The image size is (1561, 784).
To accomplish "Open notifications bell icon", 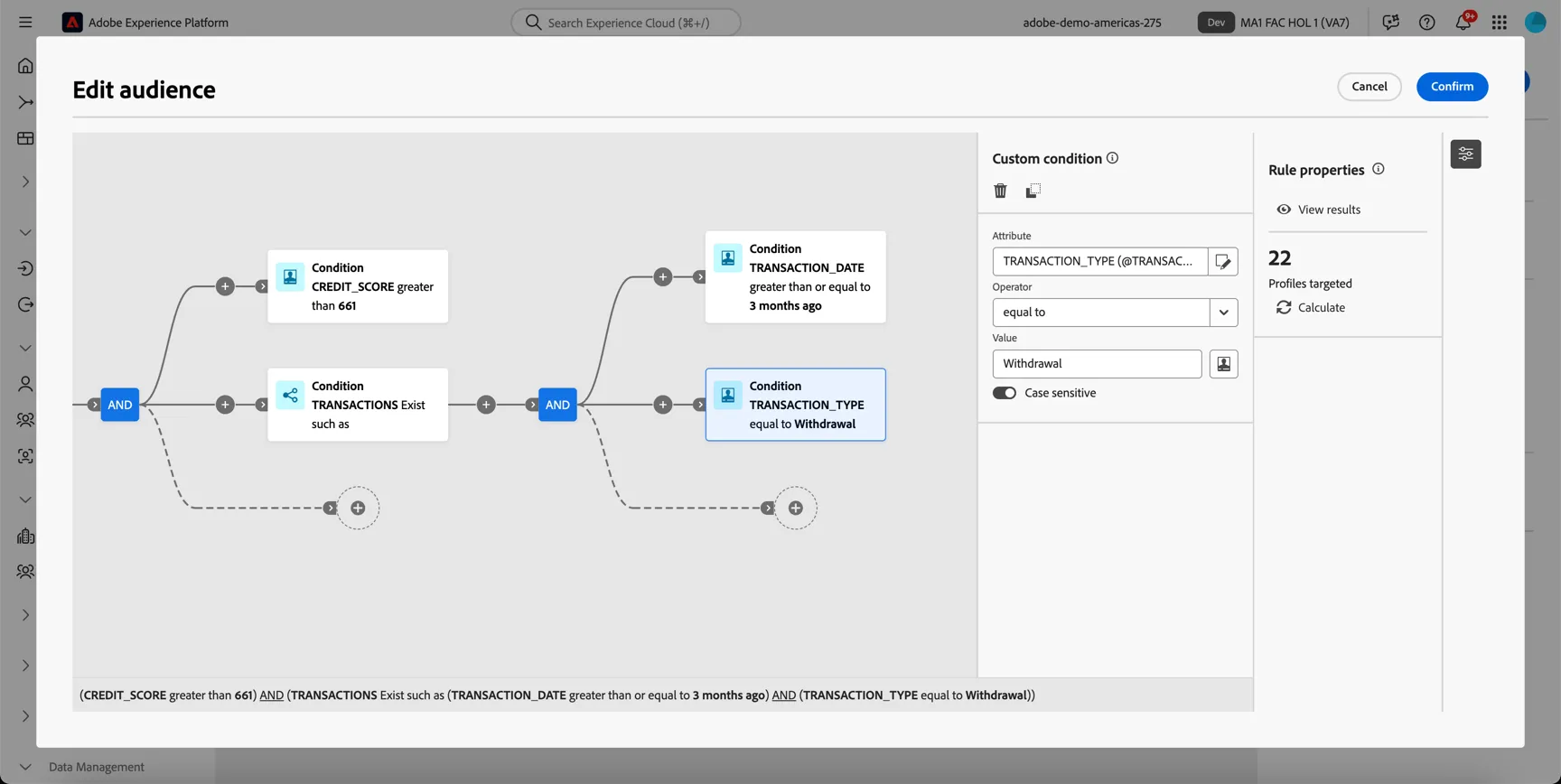I will pyautogui.click(x=1463, y=23).
